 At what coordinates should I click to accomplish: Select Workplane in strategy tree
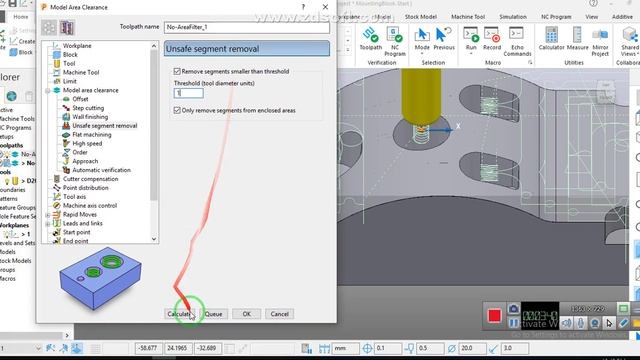[x=77, y=46]
